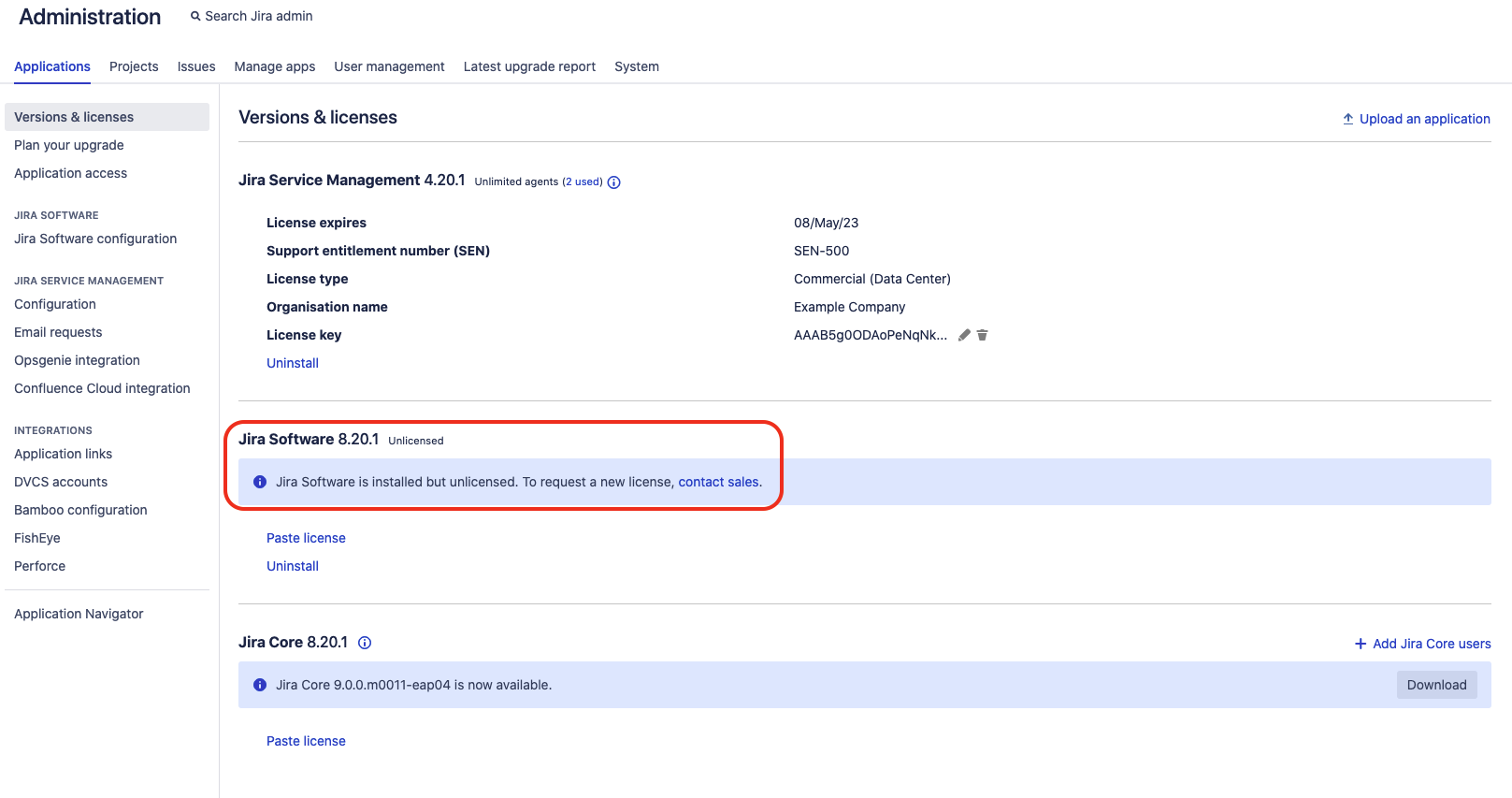Click the 'Example Company' organisation value
Image resolution: width=1512 pixels, height=798 pixels.
(x=850, y=307)
